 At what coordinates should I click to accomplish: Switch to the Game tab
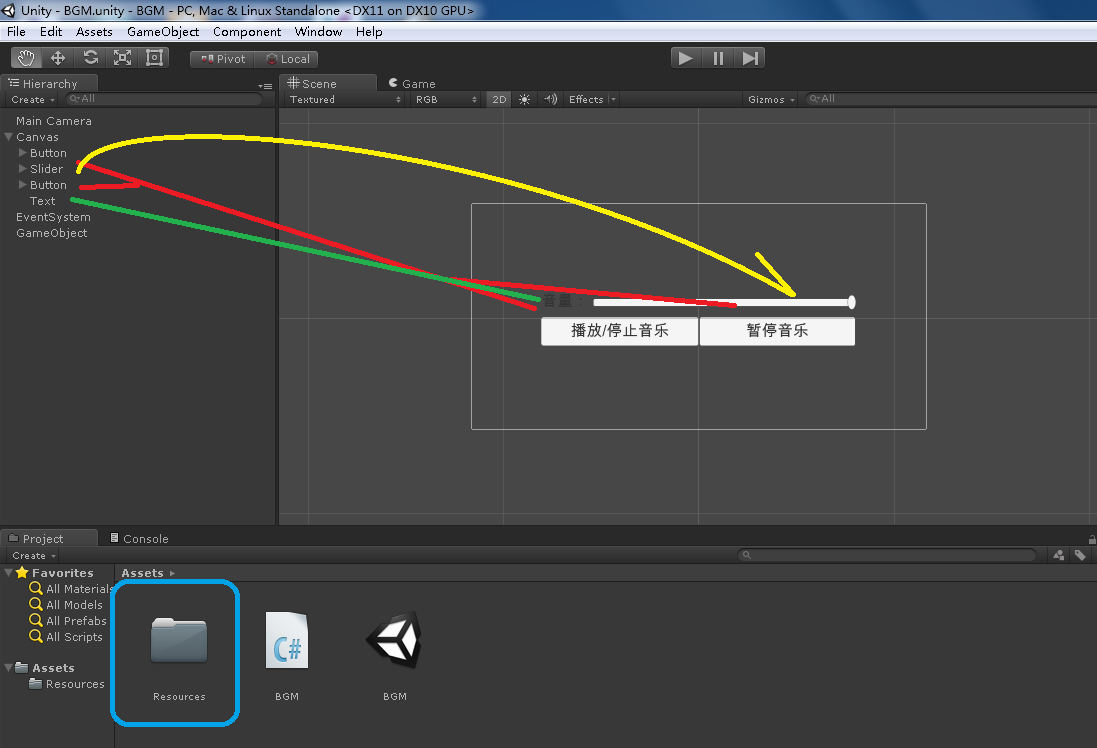tap(412, 83)
